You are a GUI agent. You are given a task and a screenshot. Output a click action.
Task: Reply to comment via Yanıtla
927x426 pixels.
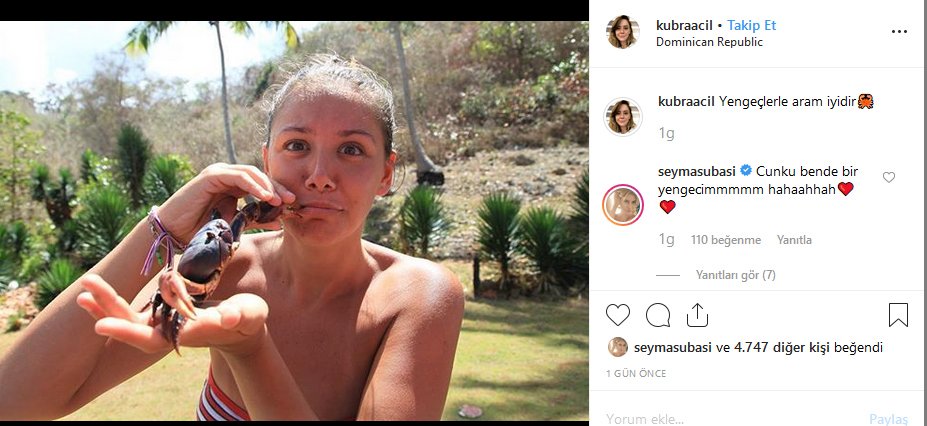click(794, 240)
